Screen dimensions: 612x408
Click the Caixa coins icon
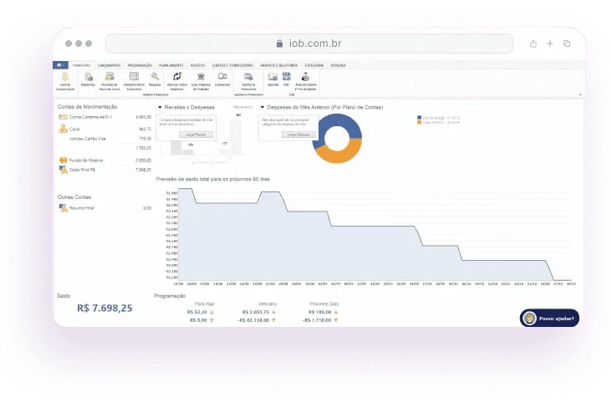click(63, 129)
